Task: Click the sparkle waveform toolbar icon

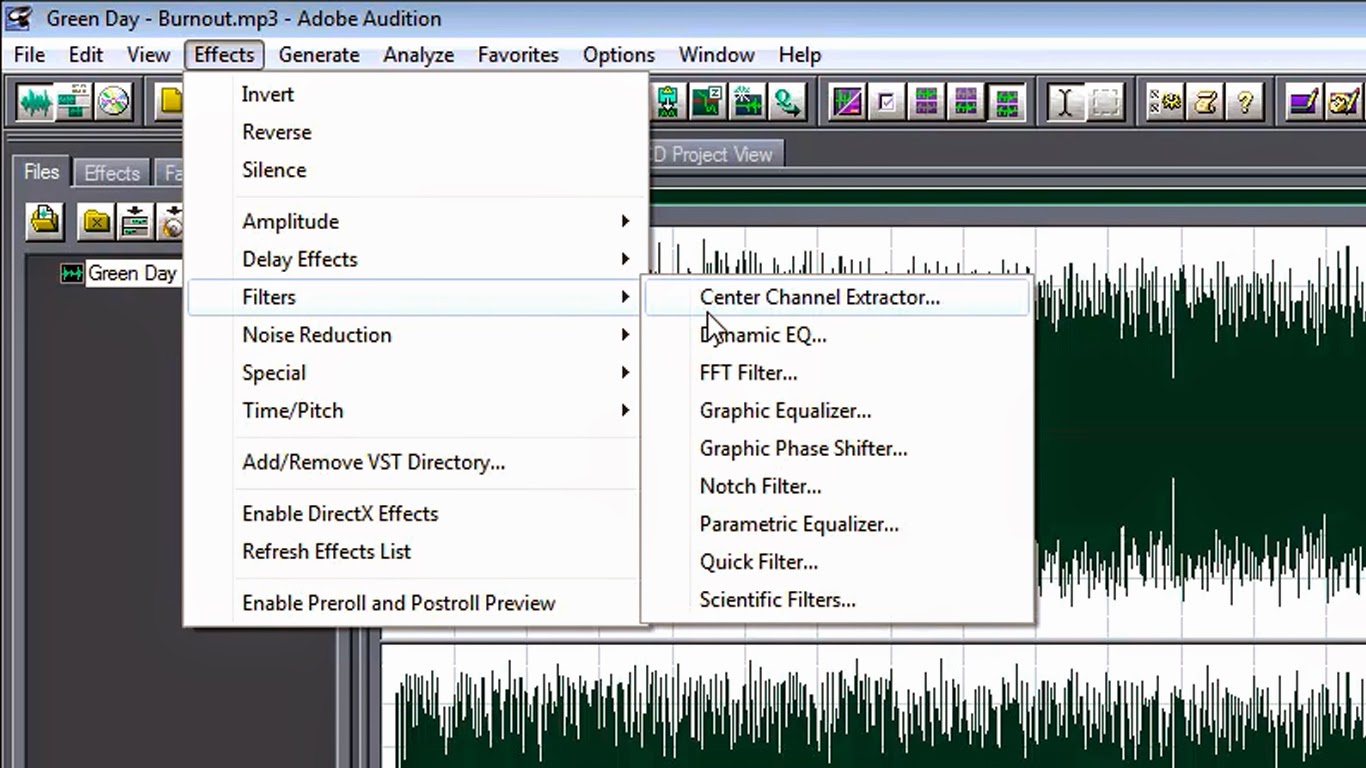Action: tap(748, 102)
